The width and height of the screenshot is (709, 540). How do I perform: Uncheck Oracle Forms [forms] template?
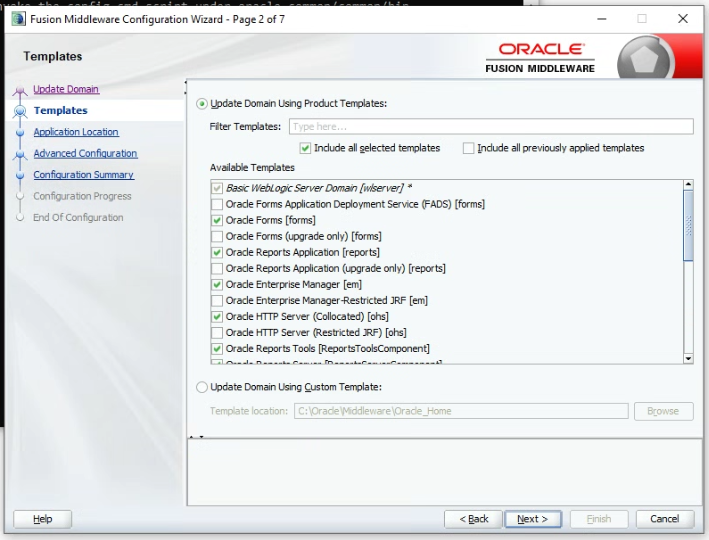pos(217,220)
